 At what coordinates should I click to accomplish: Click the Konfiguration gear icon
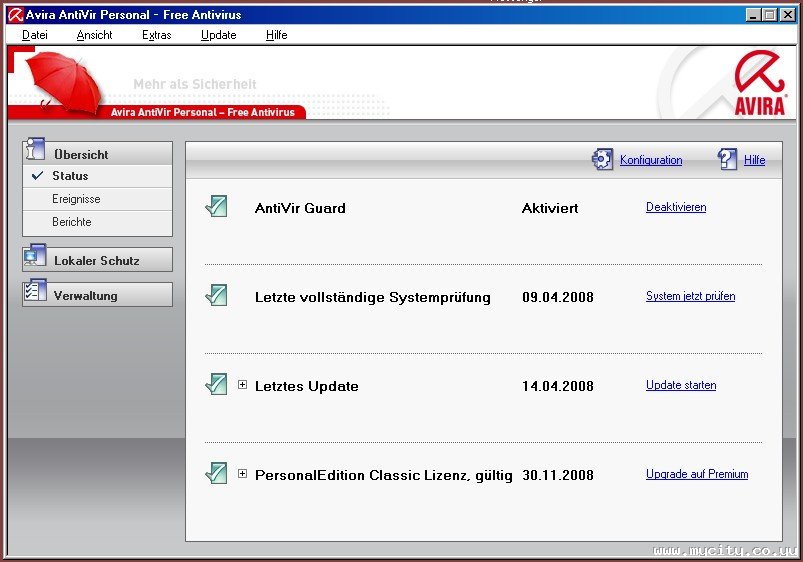tap(602, 159)
